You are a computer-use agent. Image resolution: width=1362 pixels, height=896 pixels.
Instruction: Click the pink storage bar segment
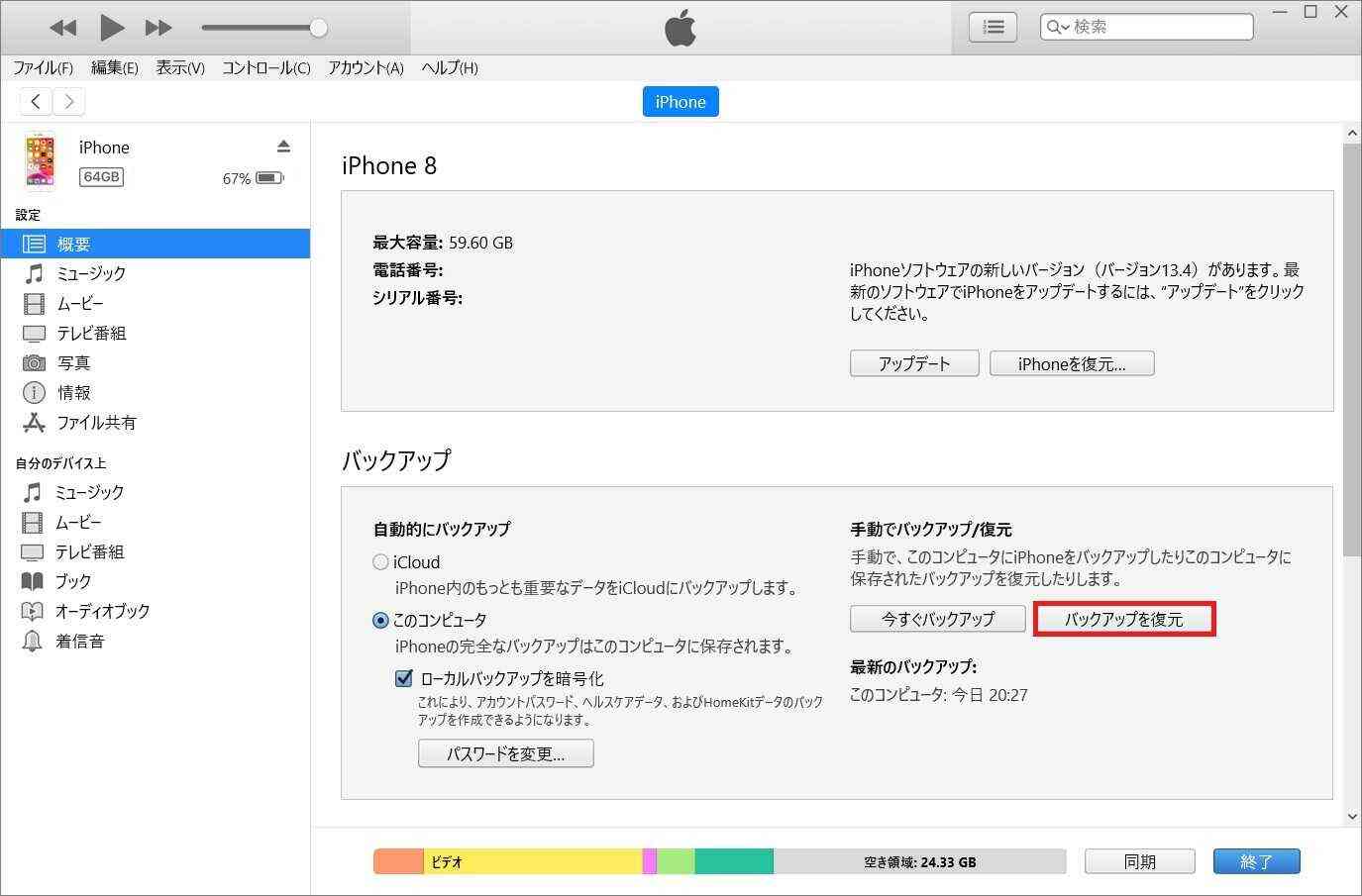pos(650,861)
